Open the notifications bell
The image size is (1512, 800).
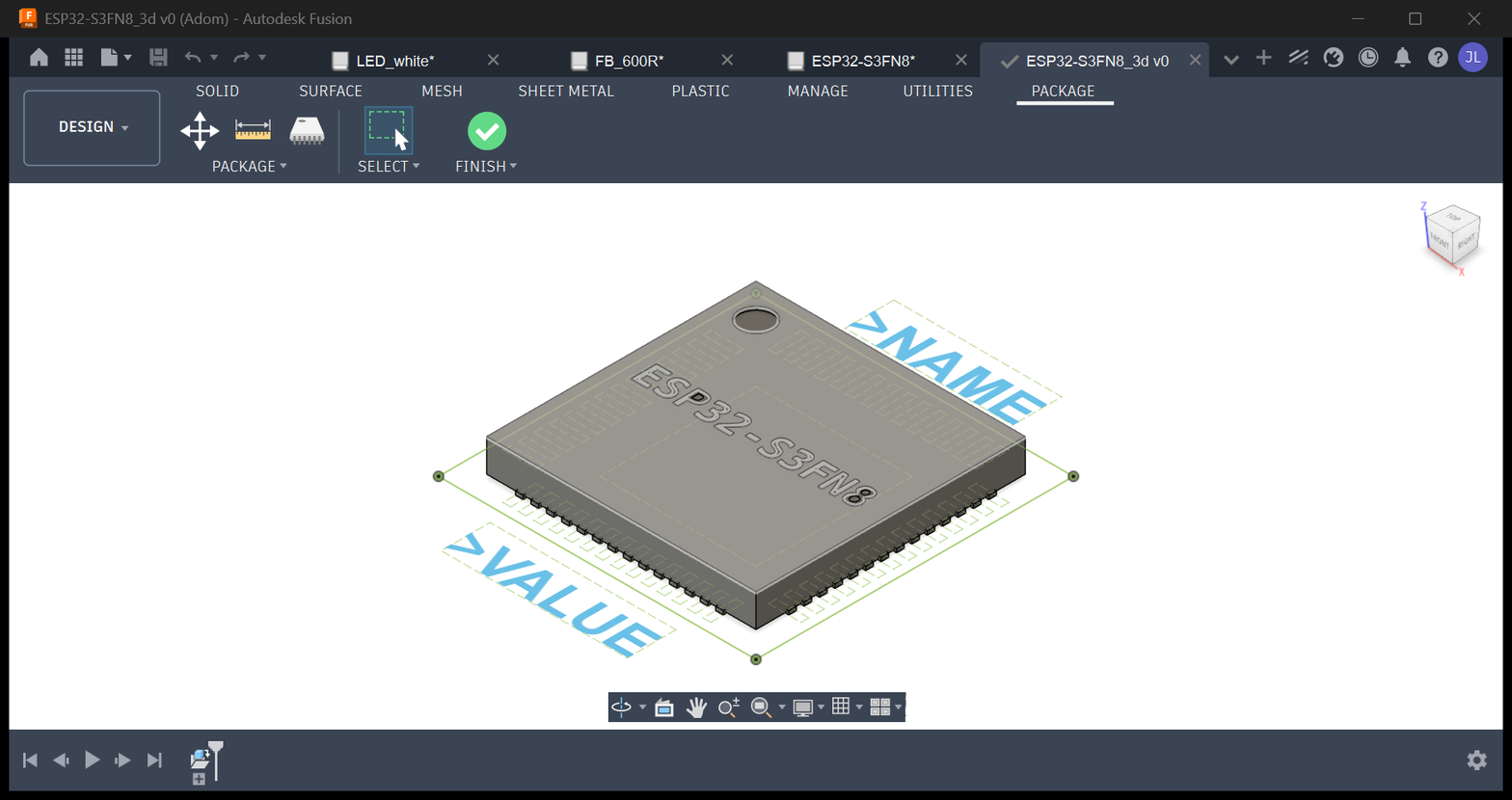pos(1403,58)
